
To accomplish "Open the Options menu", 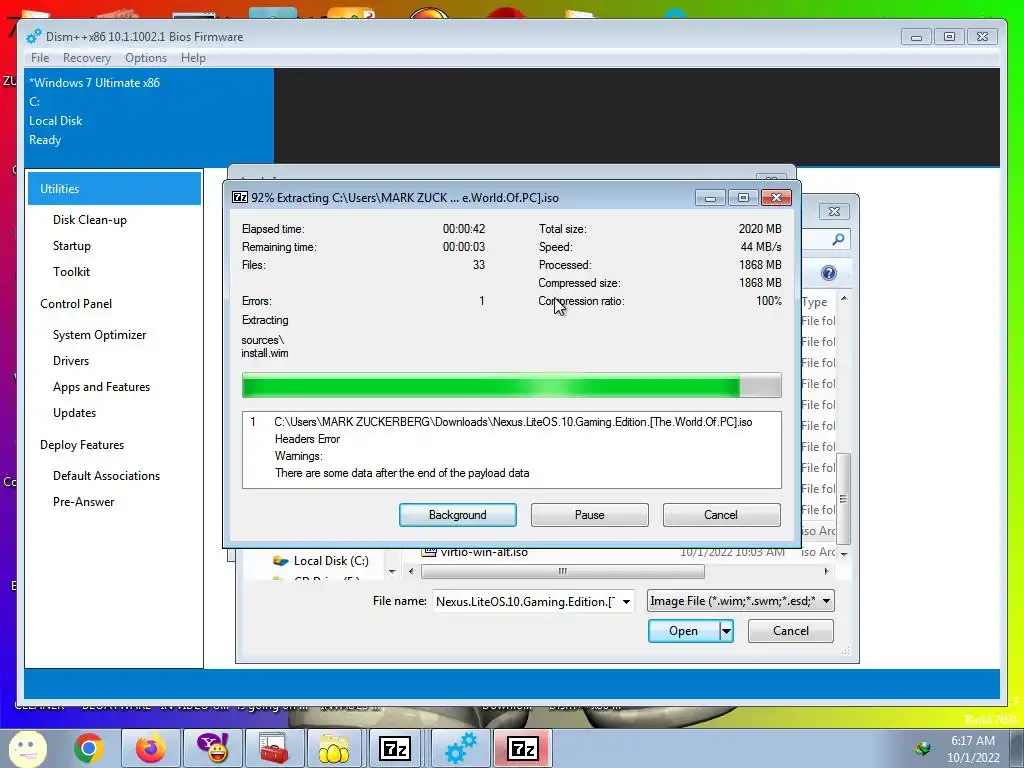I will click(146, 57).
